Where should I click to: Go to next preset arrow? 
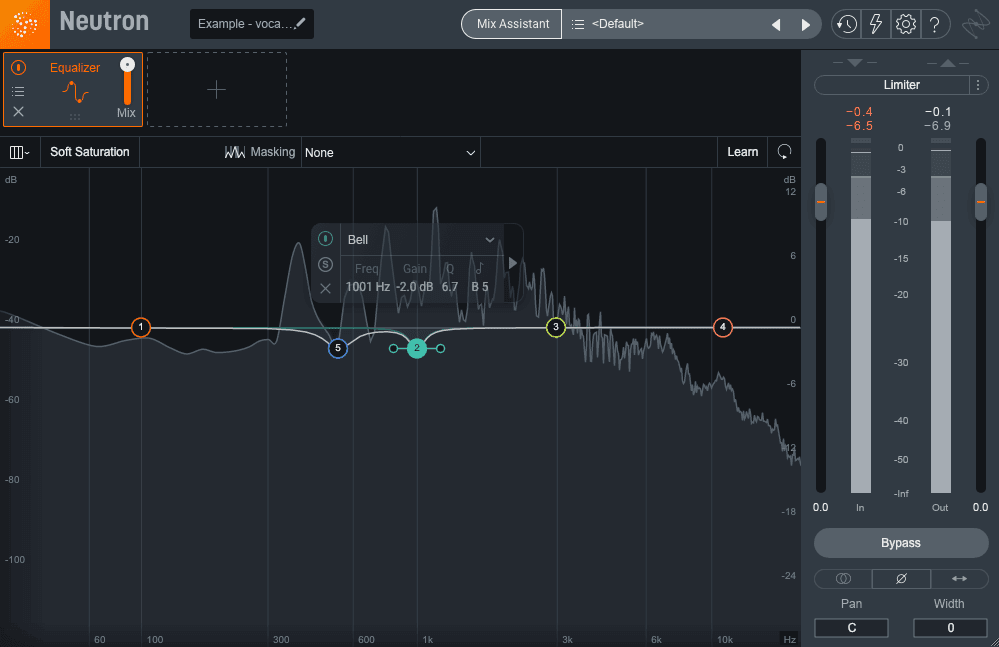(805, 25)
